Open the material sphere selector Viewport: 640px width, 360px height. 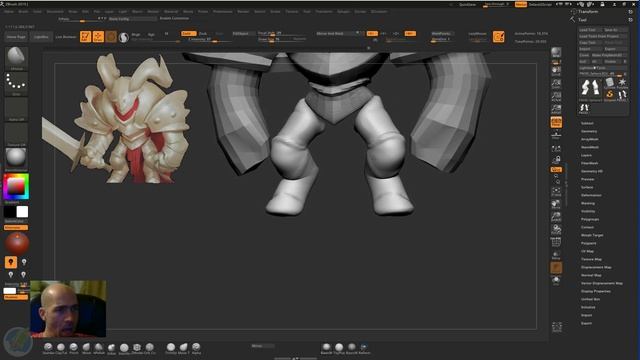(x=16, y=159)
